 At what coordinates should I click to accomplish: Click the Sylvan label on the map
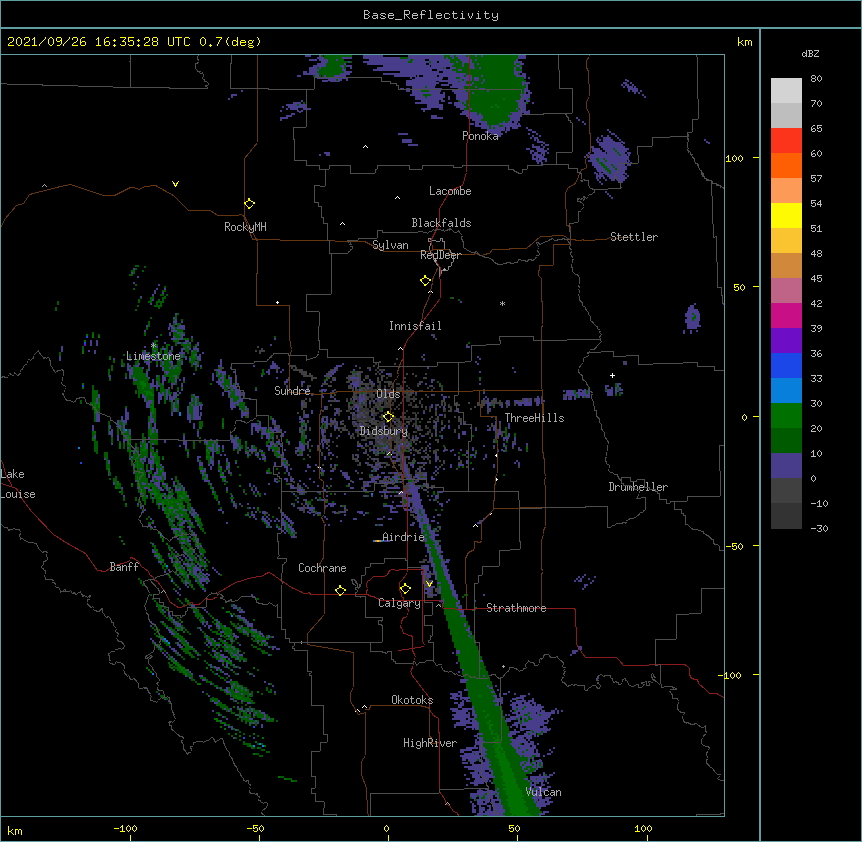click(390, 245)
